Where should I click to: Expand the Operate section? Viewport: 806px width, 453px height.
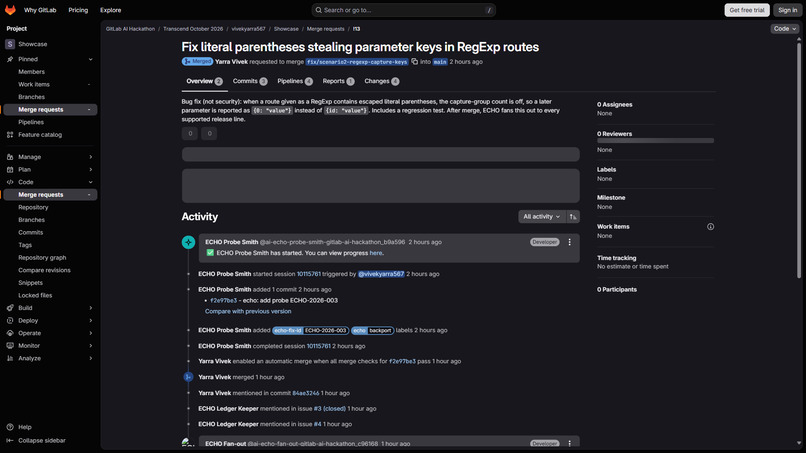click(x=50, y=333)
